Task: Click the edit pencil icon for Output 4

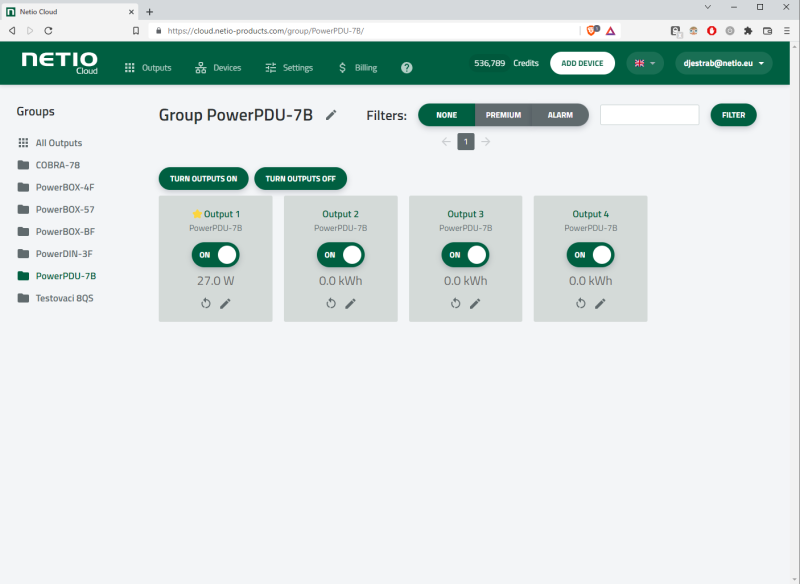Action: pyautogui.click(x=600, y=303)
